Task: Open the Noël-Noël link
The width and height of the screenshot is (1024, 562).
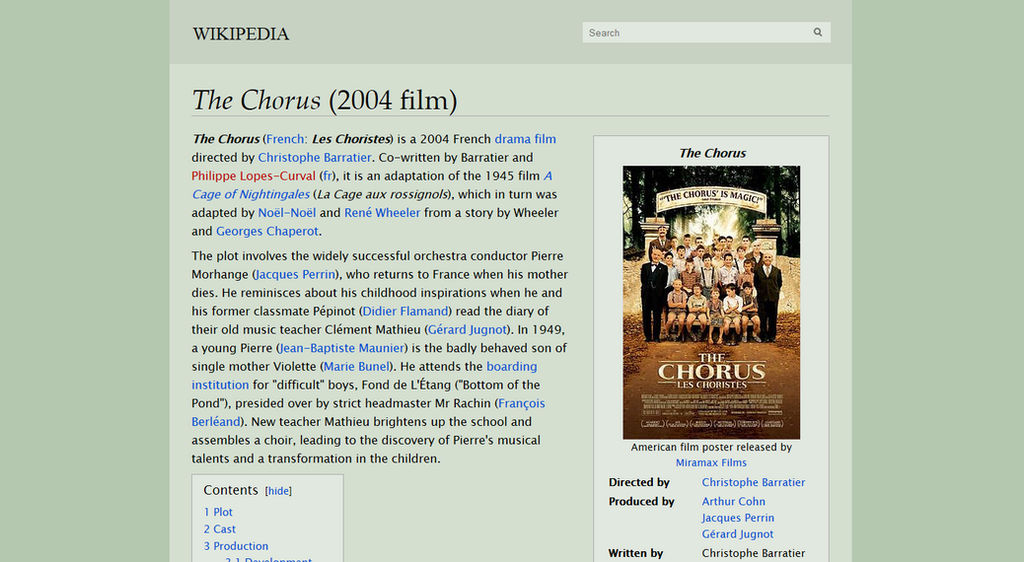Action: coord(287,213)
